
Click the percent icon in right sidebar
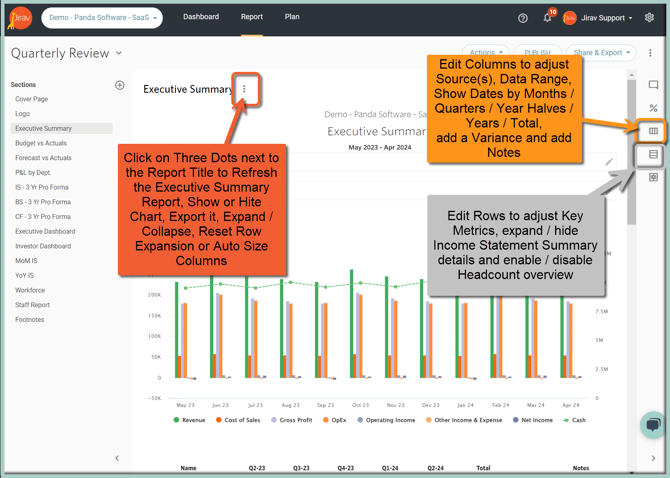pos(653,108)
